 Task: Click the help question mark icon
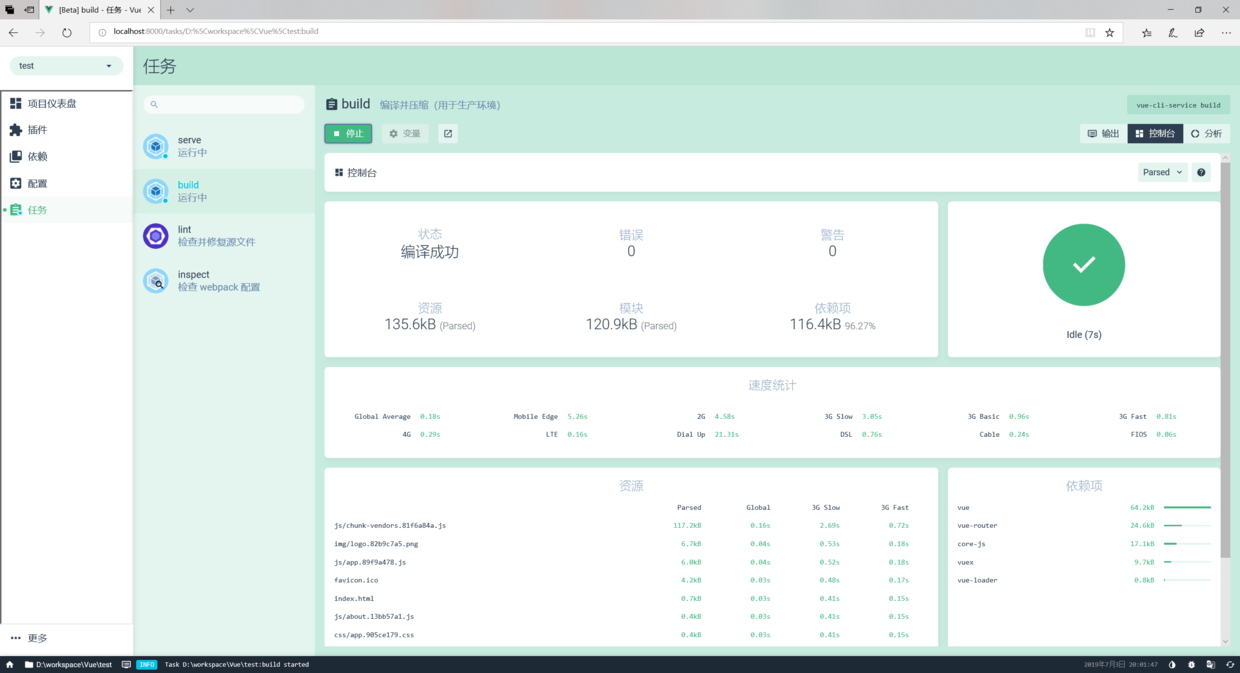1201,172
